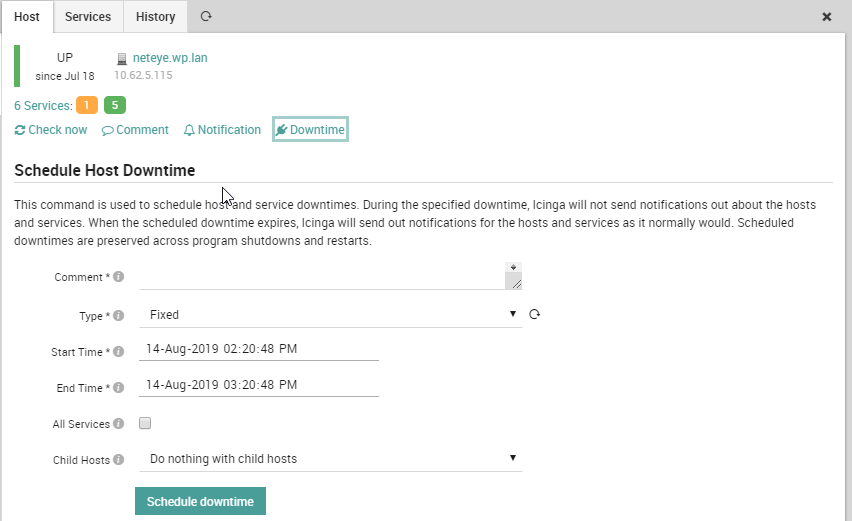Open the Notification link
This screenshot has width=852, height=521.
[223, 130]
